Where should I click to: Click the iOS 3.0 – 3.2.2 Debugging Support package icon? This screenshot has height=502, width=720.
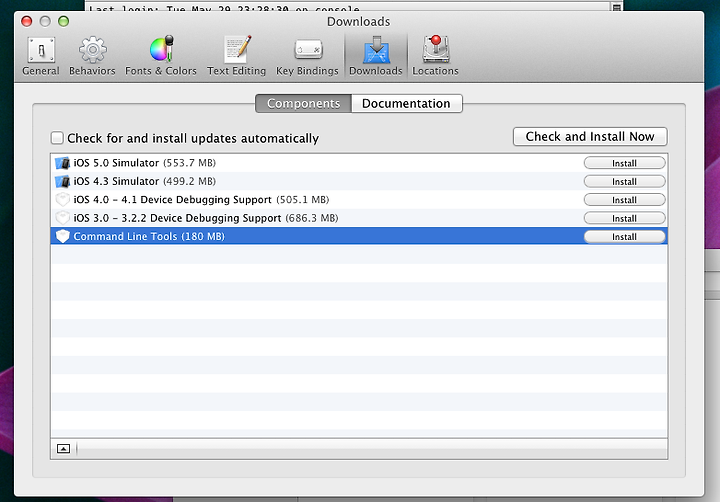tap(62, 218)
